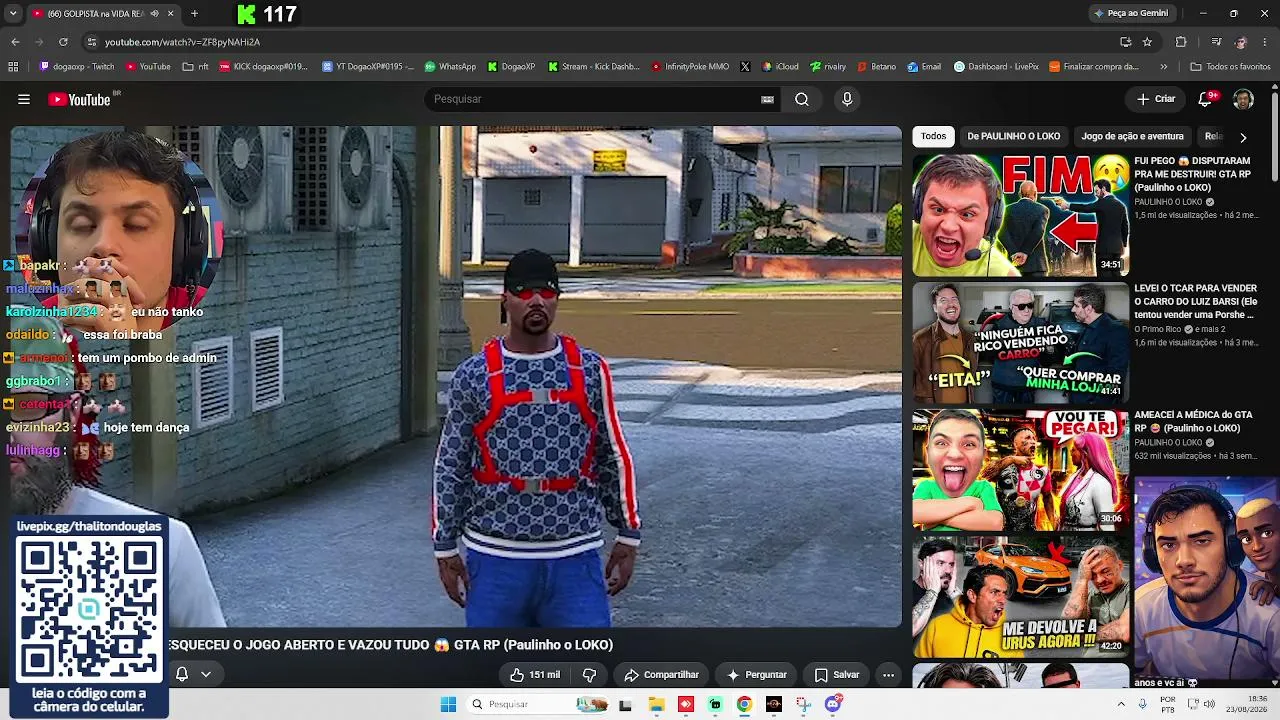This screenshot has height=720, width=1280.
Task: Open the tab search dropdown in Chrome
Action: coord(13,14)
